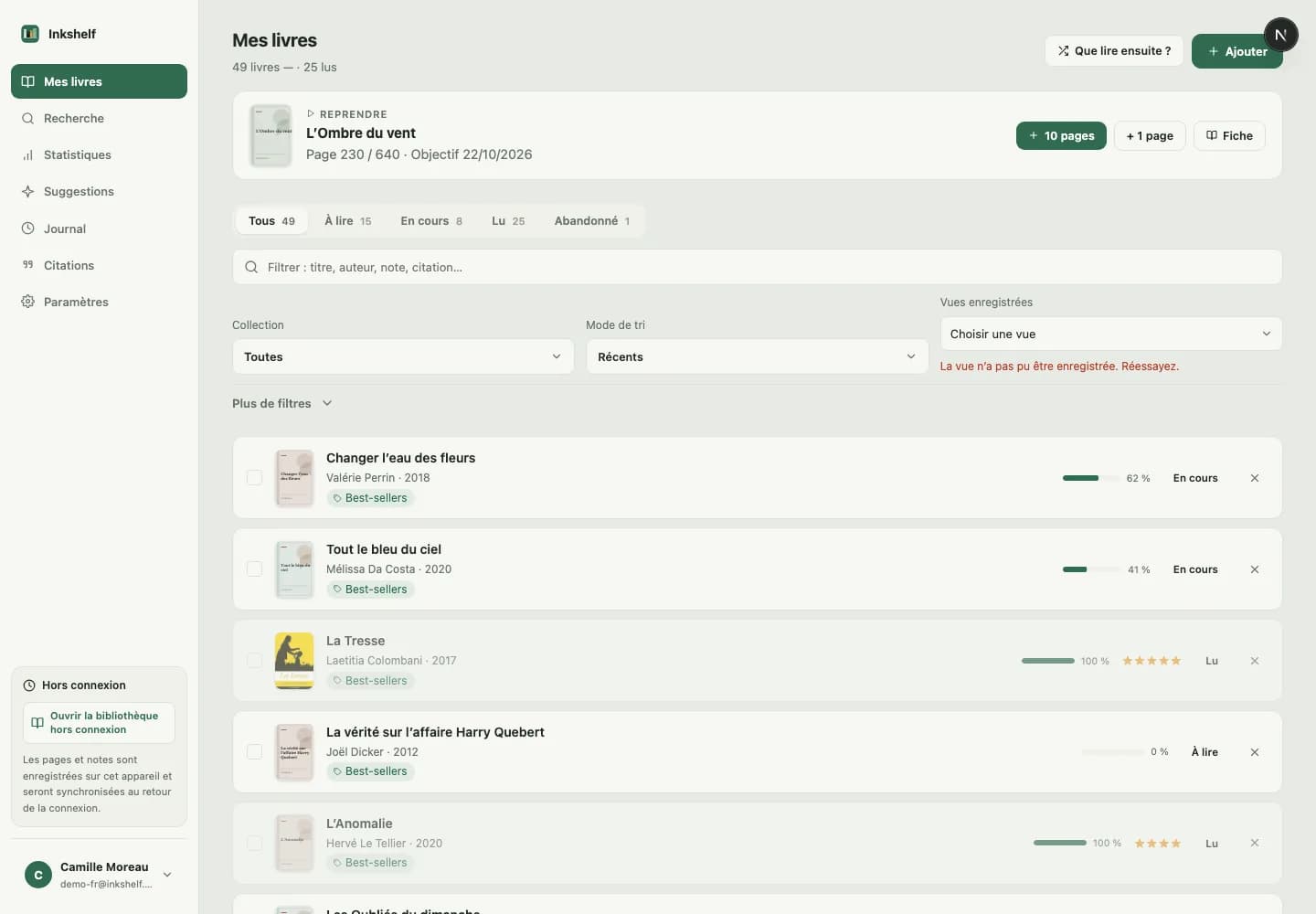Image resolution: width=1316 pixels, height=914 pixels.
Task: Click Best-sellers tag on La Tresse
Action: pos(370,681)
